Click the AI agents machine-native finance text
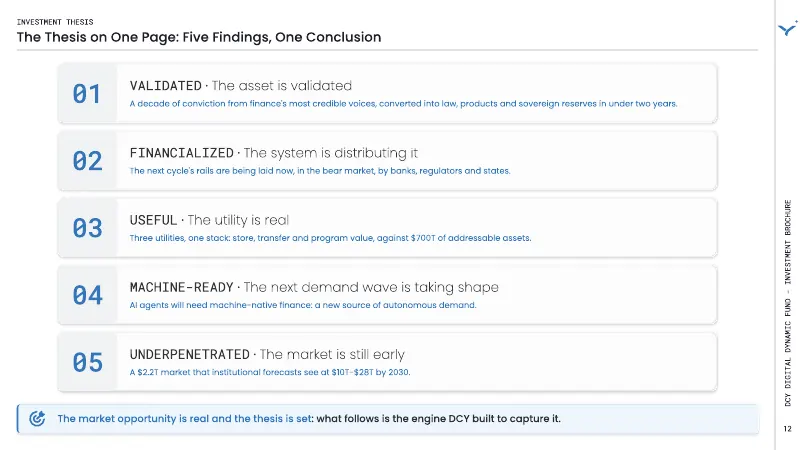Viewport: 800px width, 450px height. point(303,305)
